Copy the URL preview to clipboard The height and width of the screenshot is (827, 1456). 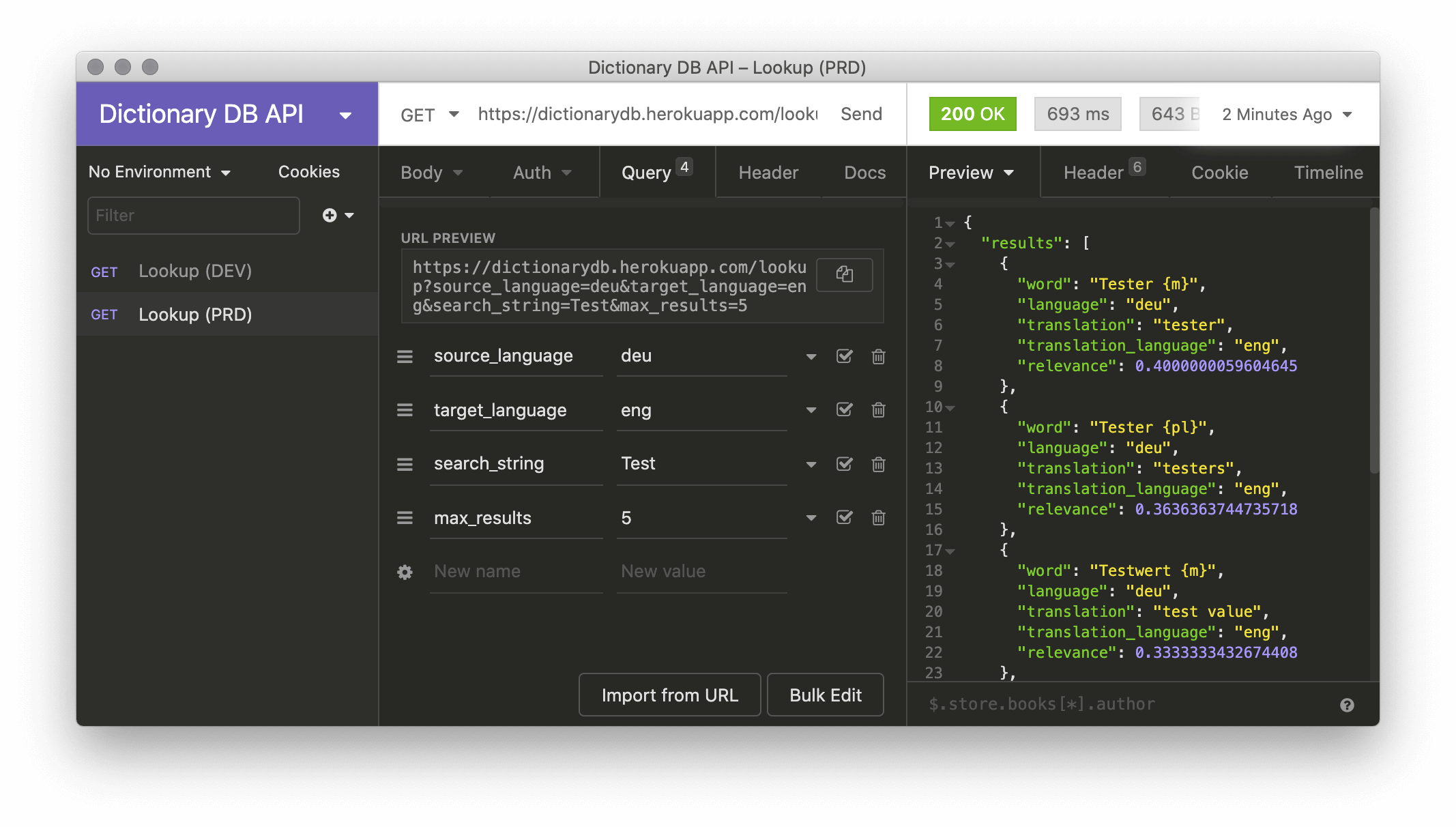(845, 274)
